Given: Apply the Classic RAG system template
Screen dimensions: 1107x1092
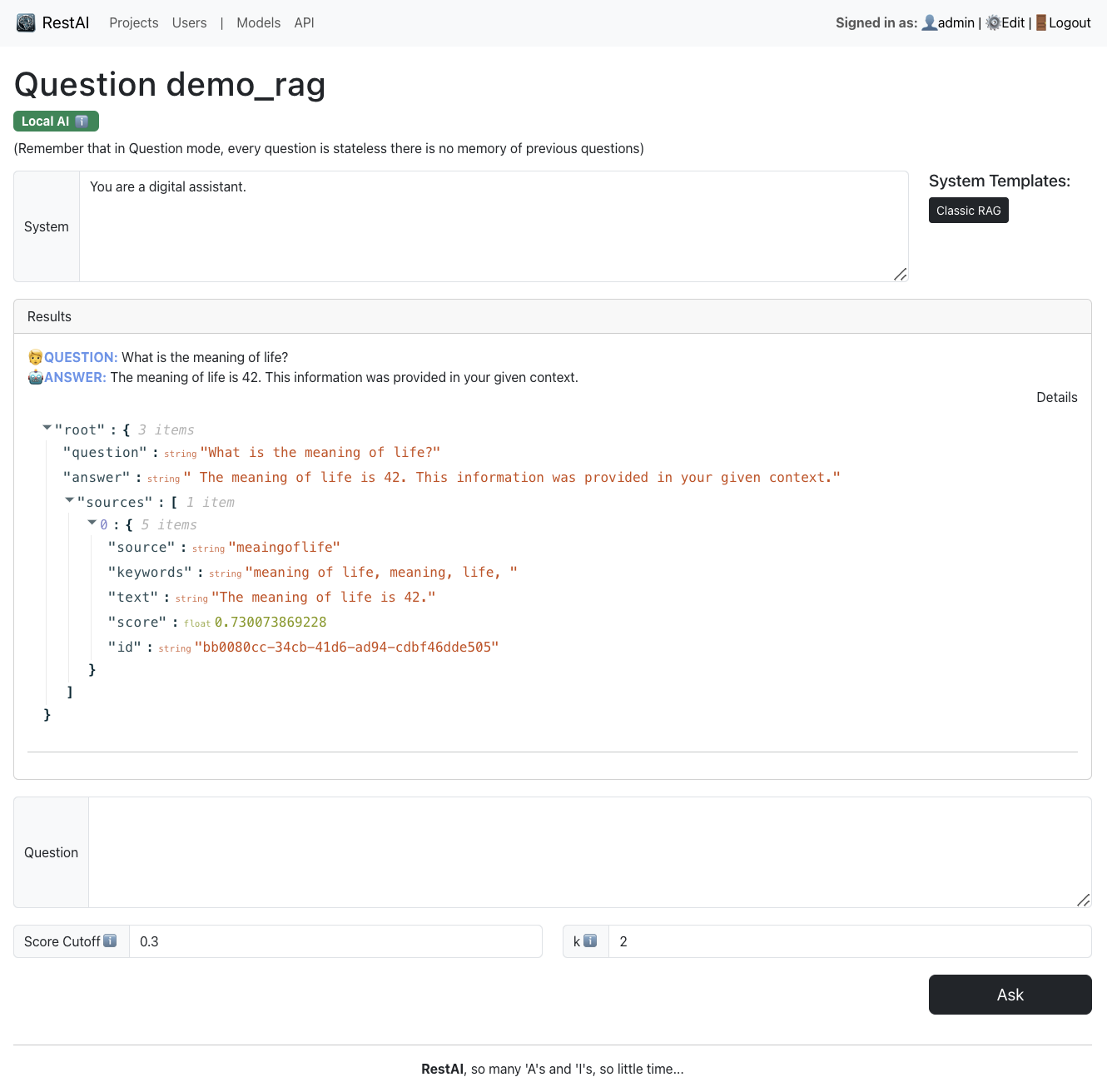Looking at the screenshot, I should [969, 211].
